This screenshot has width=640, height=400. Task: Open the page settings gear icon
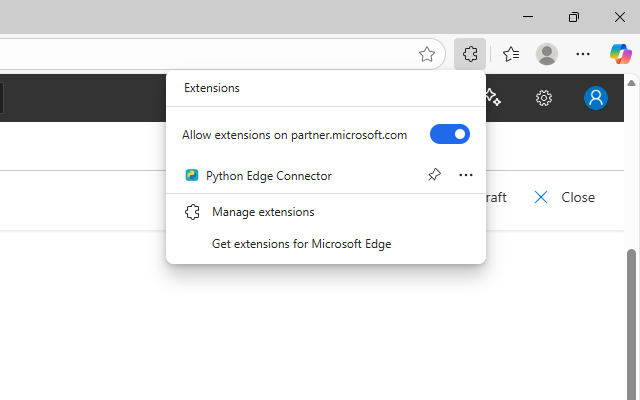tap(544, 98)
